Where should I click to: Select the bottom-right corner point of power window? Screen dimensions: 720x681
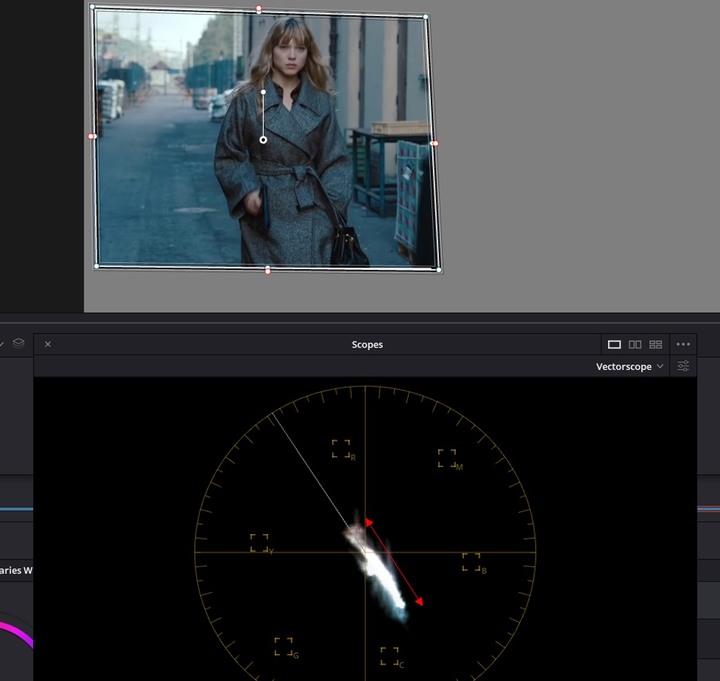[x=439, y=270]
